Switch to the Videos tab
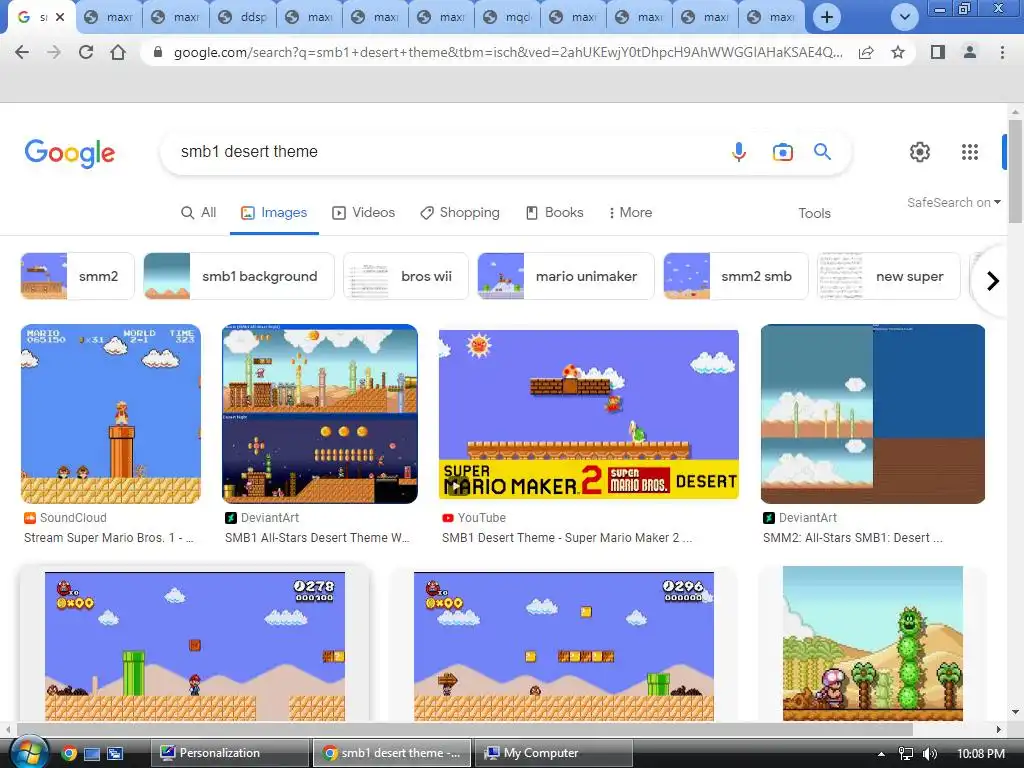 364,213
